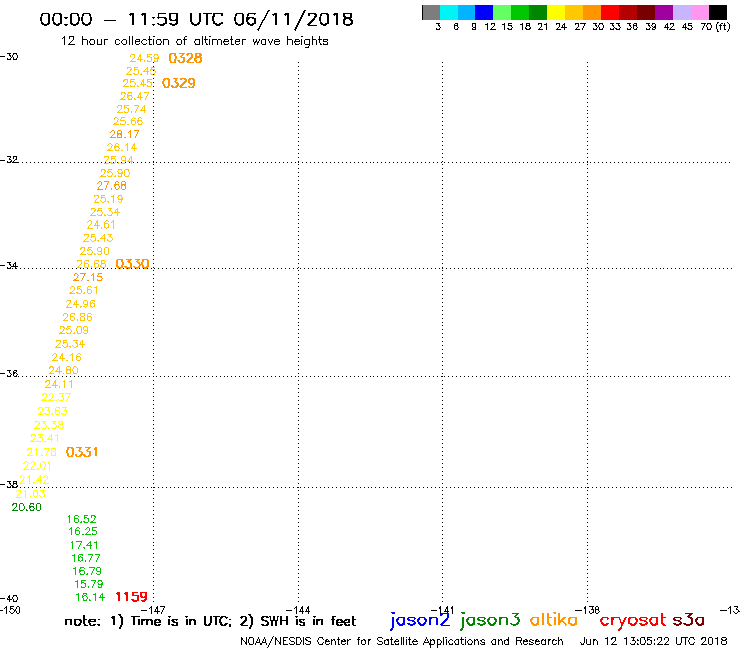Screen dimensions: 740x650
Task: Click the orange wave height 27.68
Action: 111,186
